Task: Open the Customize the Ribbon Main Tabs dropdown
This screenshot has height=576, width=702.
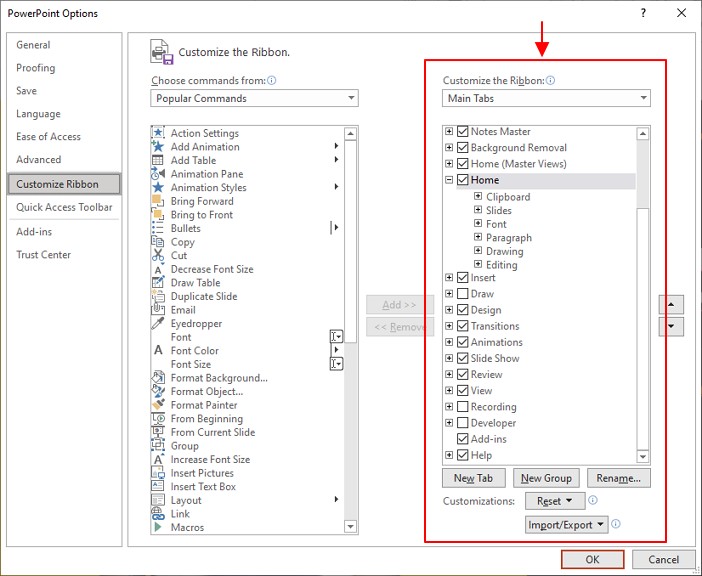Action: [x=546, y=98]
